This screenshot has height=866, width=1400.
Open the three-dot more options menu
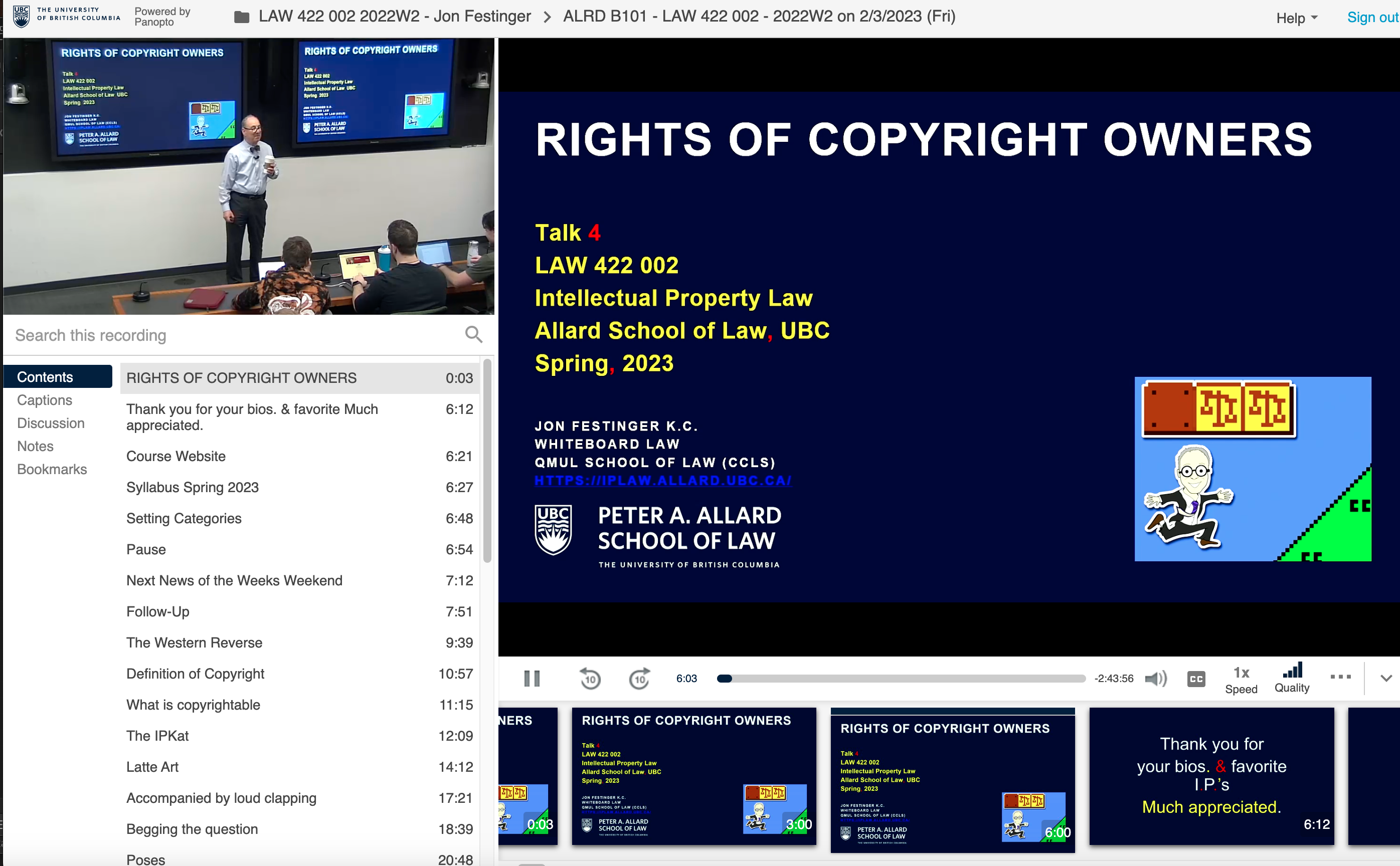tap(1340, 677)
